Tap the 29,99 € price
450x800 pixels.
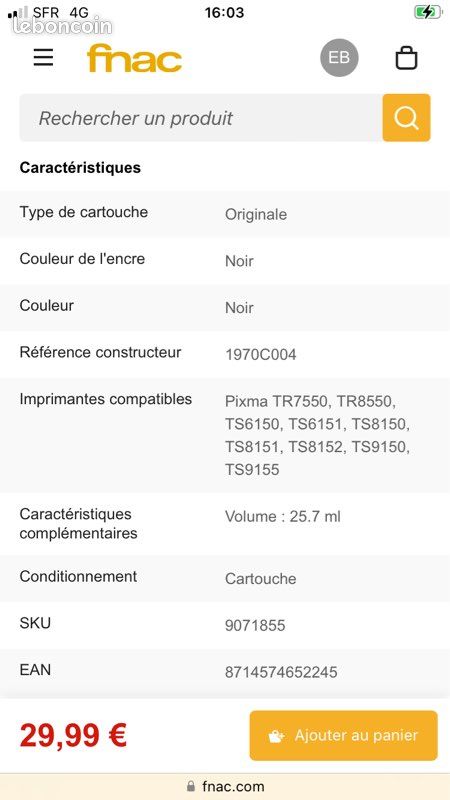click(x=73, y=735)
